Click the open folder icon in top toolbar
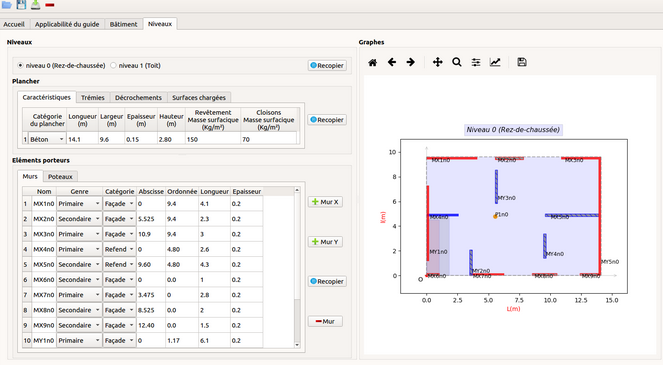This screenshot has height=365, width=663. point(6,5)
